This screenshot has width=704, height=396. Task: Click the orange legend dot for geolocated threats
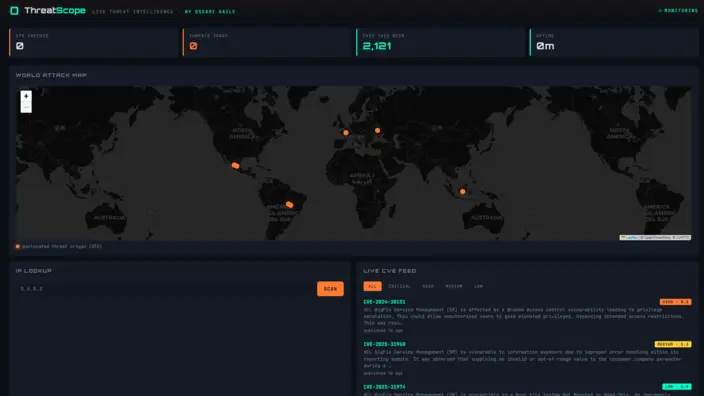18,246
